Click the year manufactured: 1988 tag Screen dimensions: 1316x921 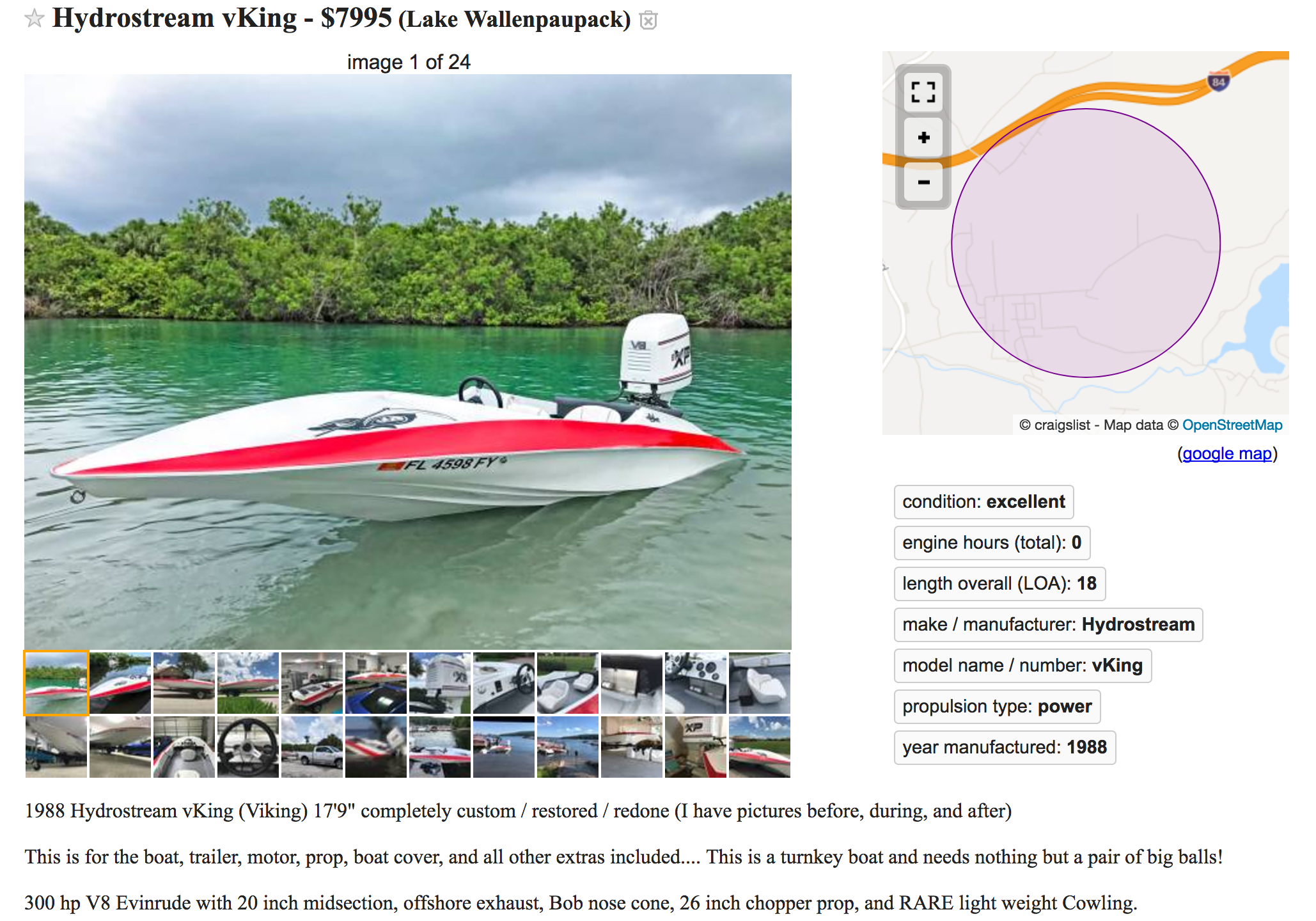[x=1005, y=748]
